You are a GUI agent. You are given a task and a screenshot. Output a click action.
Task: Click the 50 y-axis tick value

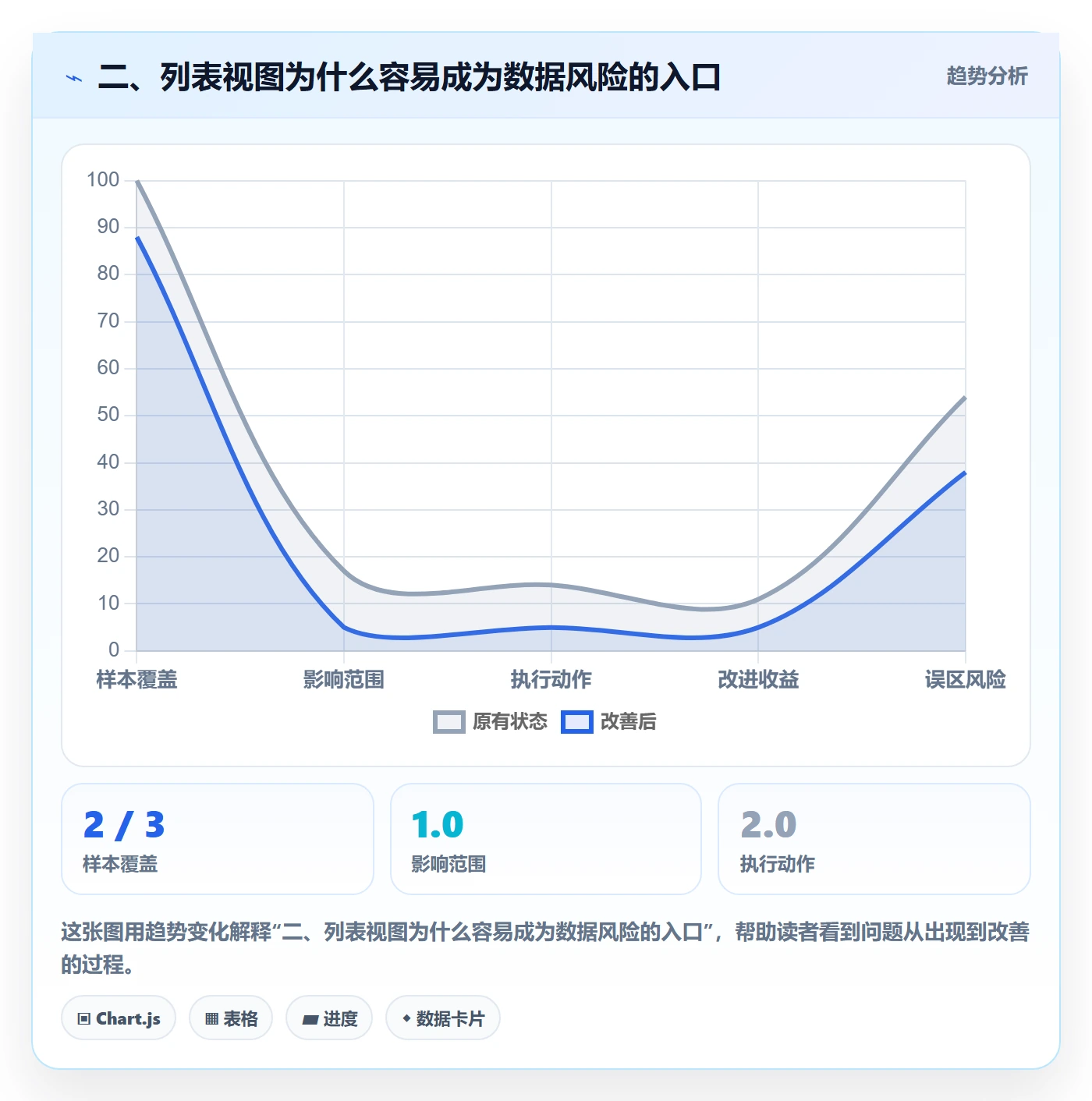[108, 415]
